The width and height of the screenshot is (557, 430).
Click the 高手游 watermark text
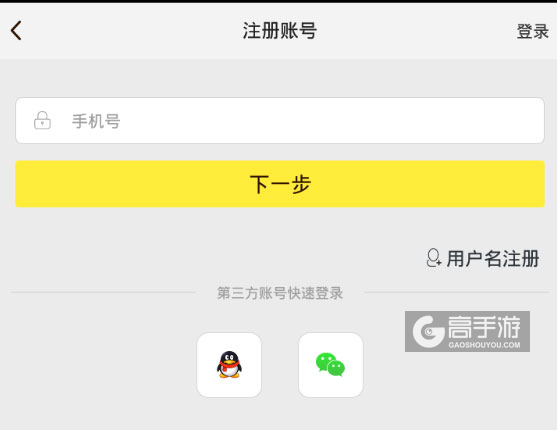tap(484, 327)
